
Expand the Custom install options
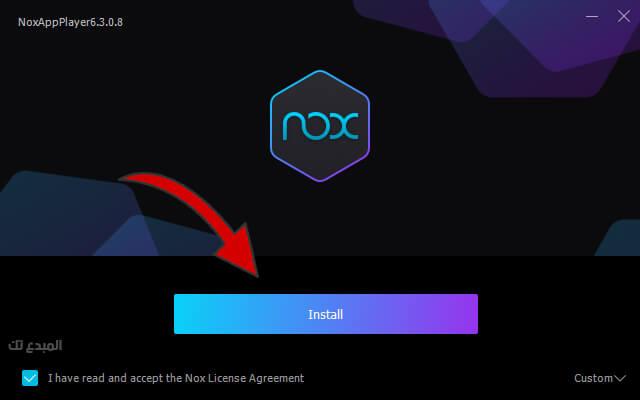point(600,378)
